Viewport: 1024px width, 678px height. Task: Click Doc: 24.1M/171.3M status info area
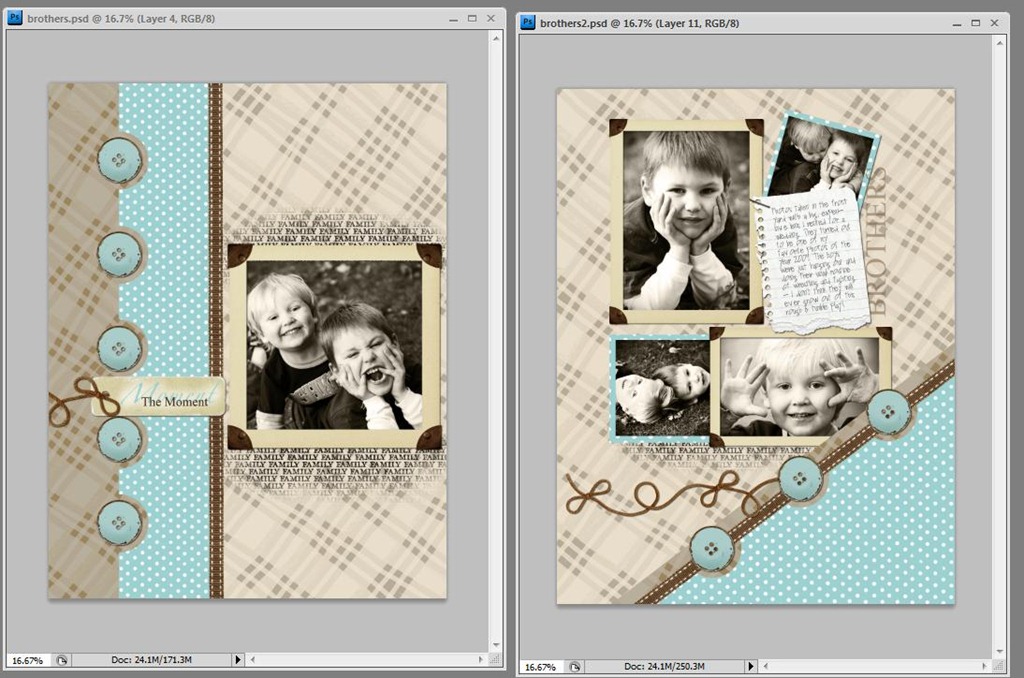click(x=152, y=660)
